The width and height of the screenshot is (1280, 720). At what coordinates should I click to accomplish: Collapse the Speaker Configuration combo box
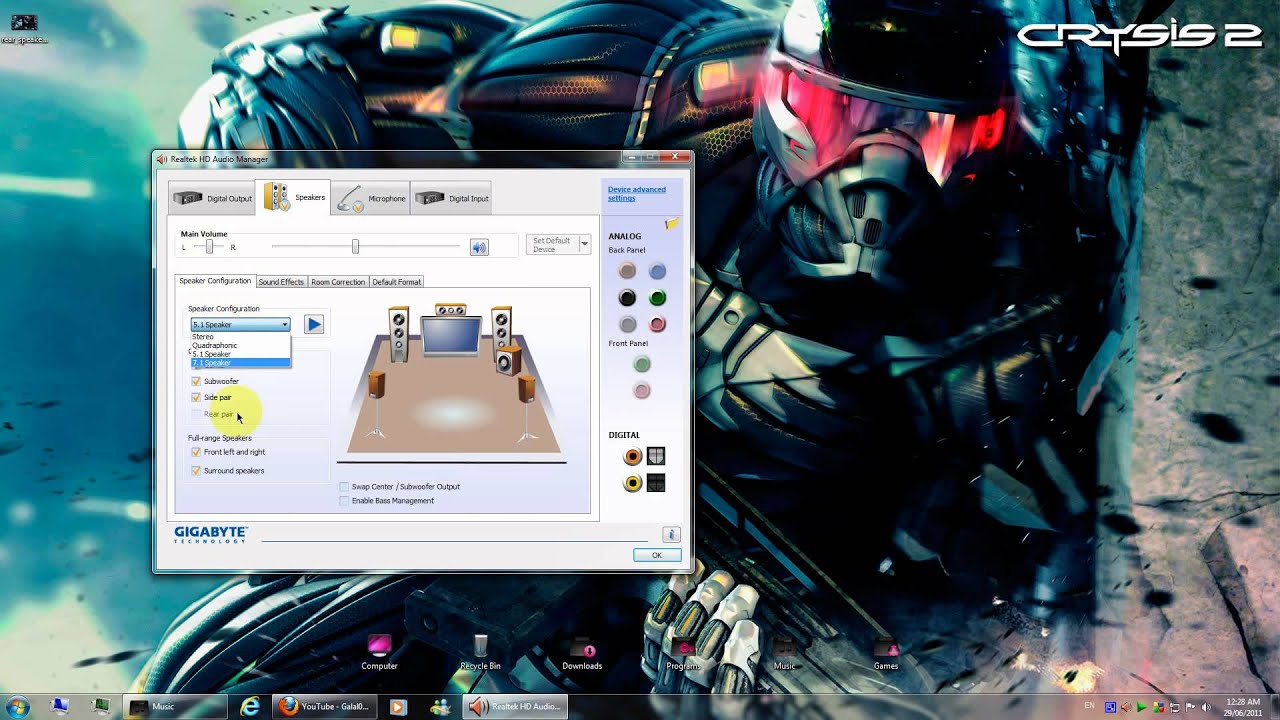pyautogui.click(x=285, y=325)
